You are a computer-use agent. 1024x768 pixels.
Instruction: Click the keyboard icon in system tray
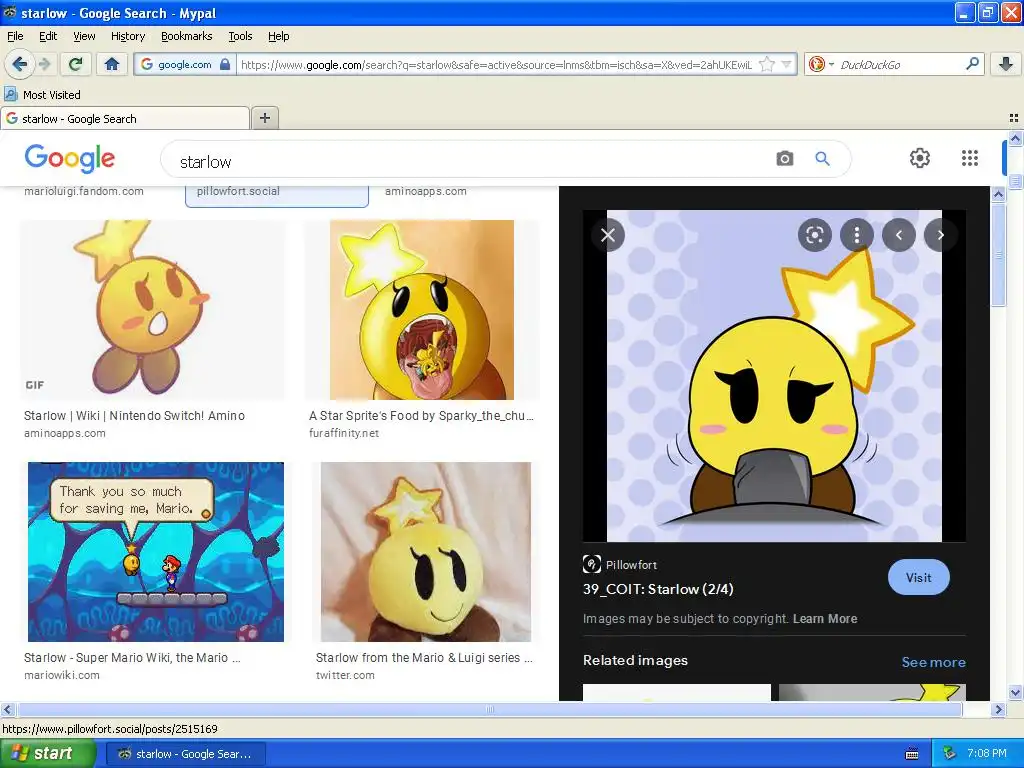[x=912, y=754]
